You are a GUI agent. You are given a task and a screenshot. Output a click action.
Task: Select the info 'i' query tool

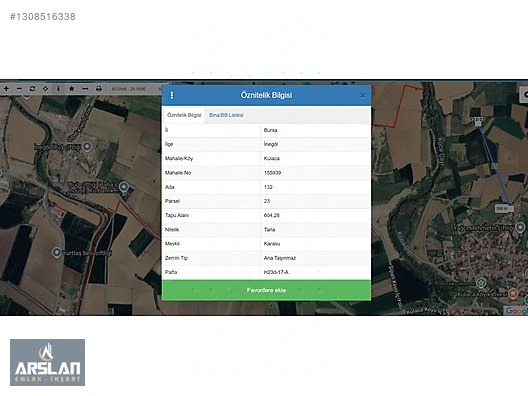click(58, 89)
